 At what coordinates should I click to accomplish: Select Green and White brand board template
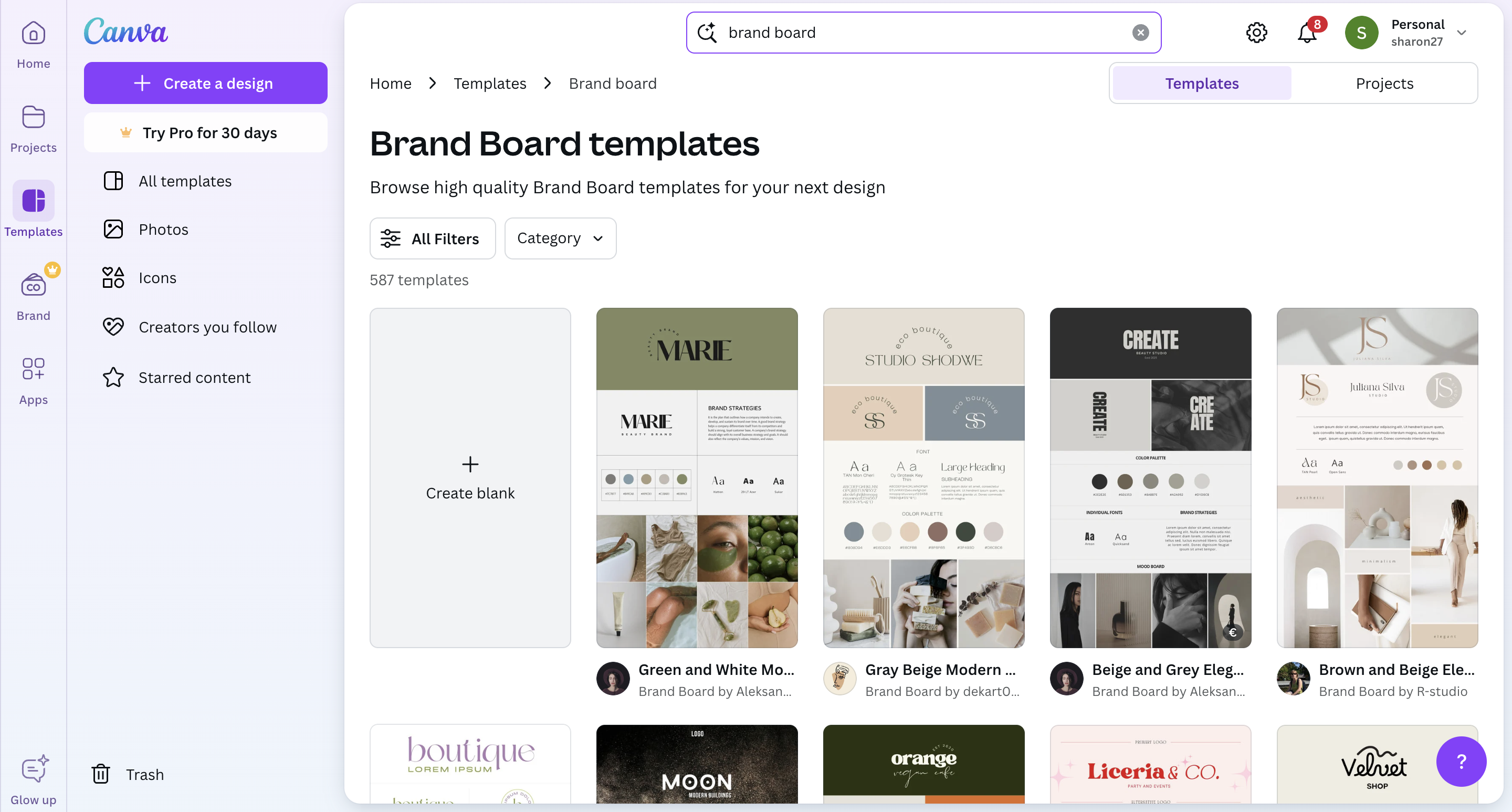[697, 478]
